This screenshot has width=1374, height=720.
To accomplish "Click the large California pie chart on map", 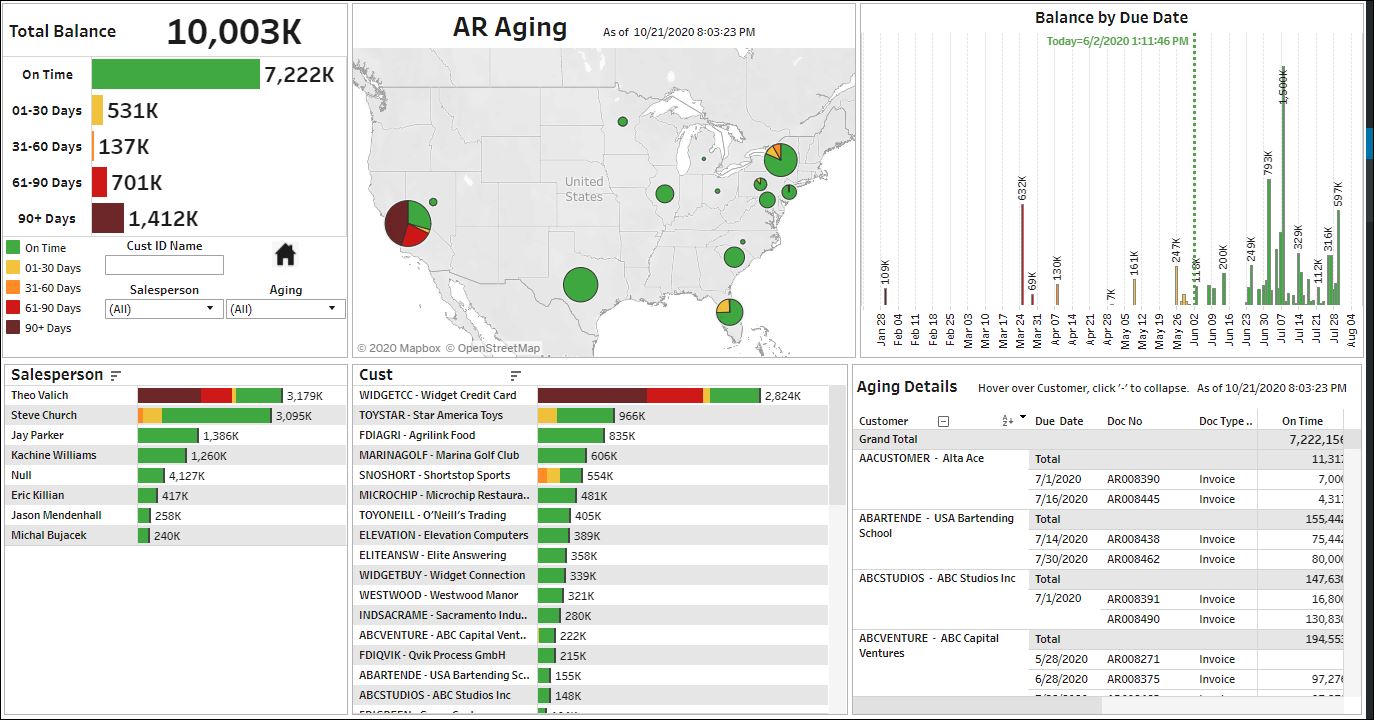I will (x=408, y=222).
